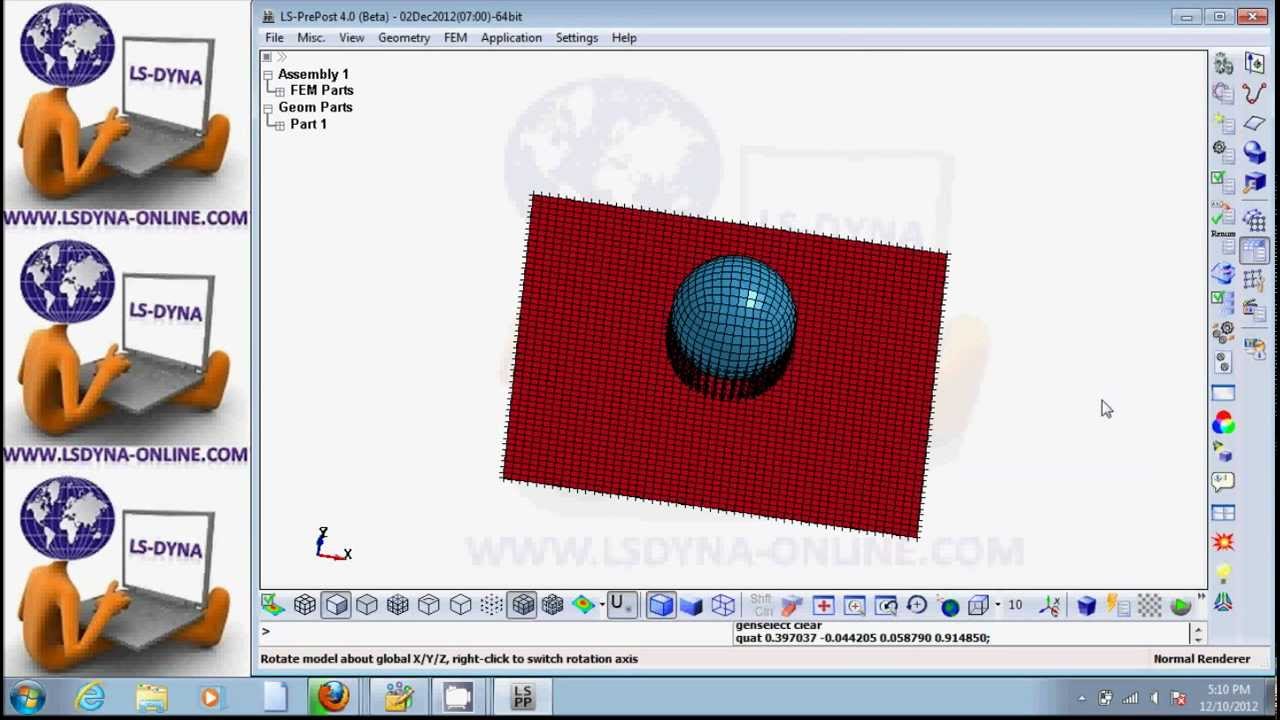
Task: Click the blue box geometry icon
Action: (x=1254, y=183)
